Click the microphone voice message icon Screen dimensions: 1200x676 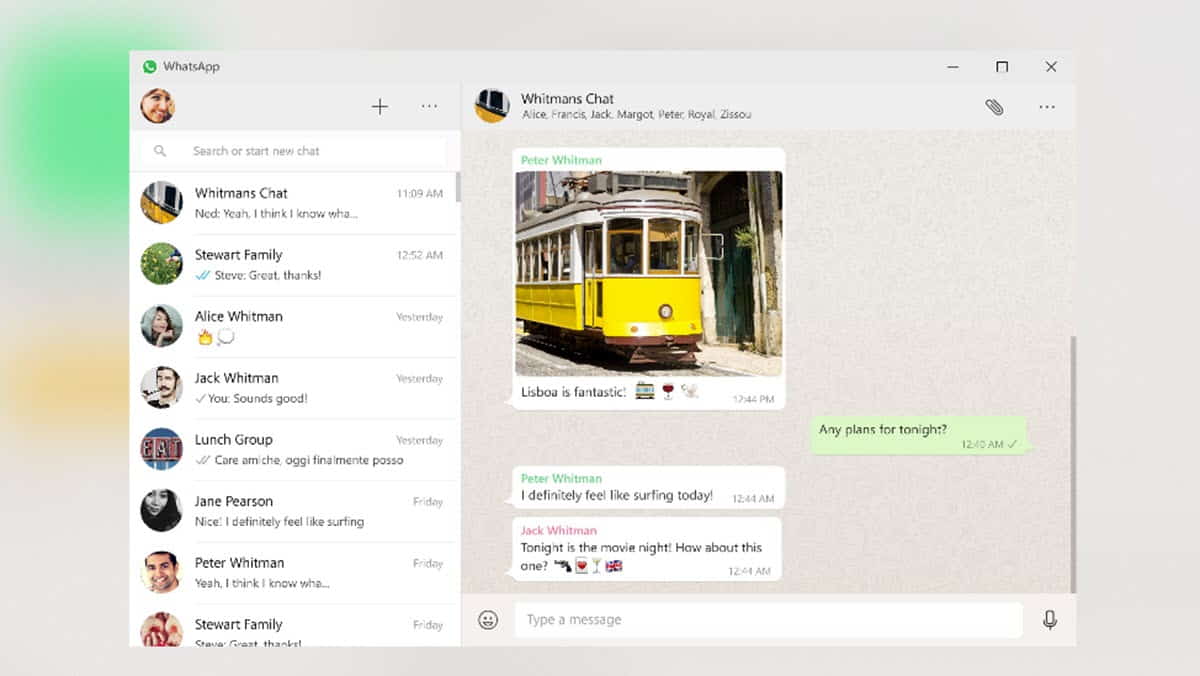click(1049, 620)
